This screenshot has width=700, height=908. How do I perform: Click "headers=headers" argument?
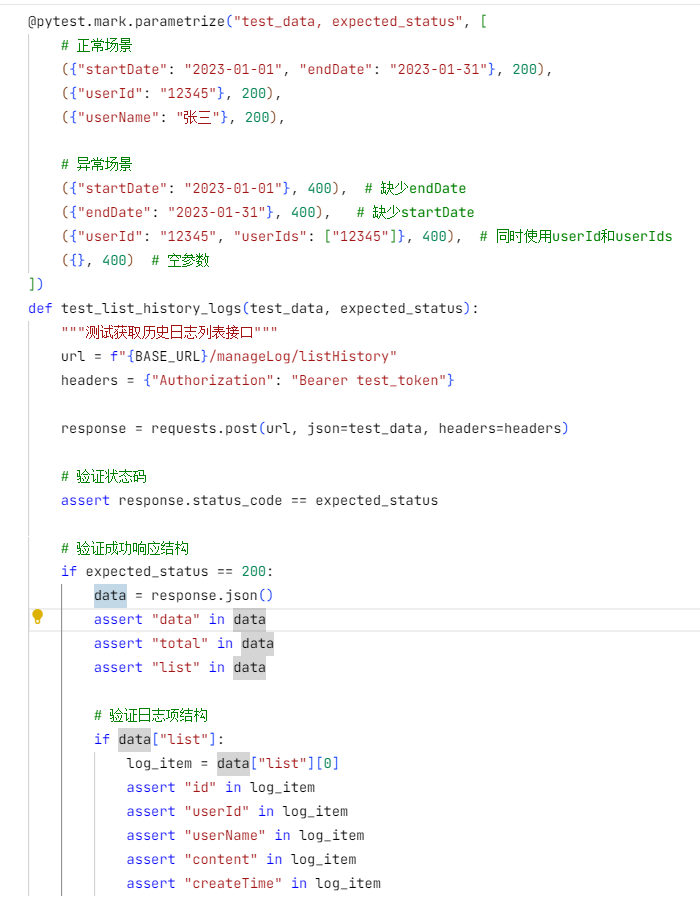click(x=500, y=429)
